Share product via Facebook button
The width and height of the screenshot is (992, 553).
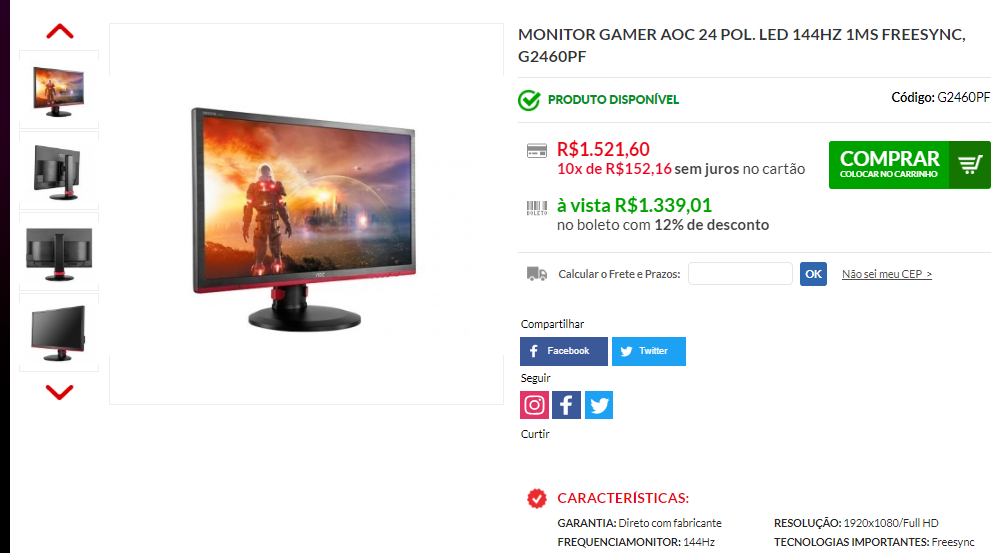pos(564,351)
